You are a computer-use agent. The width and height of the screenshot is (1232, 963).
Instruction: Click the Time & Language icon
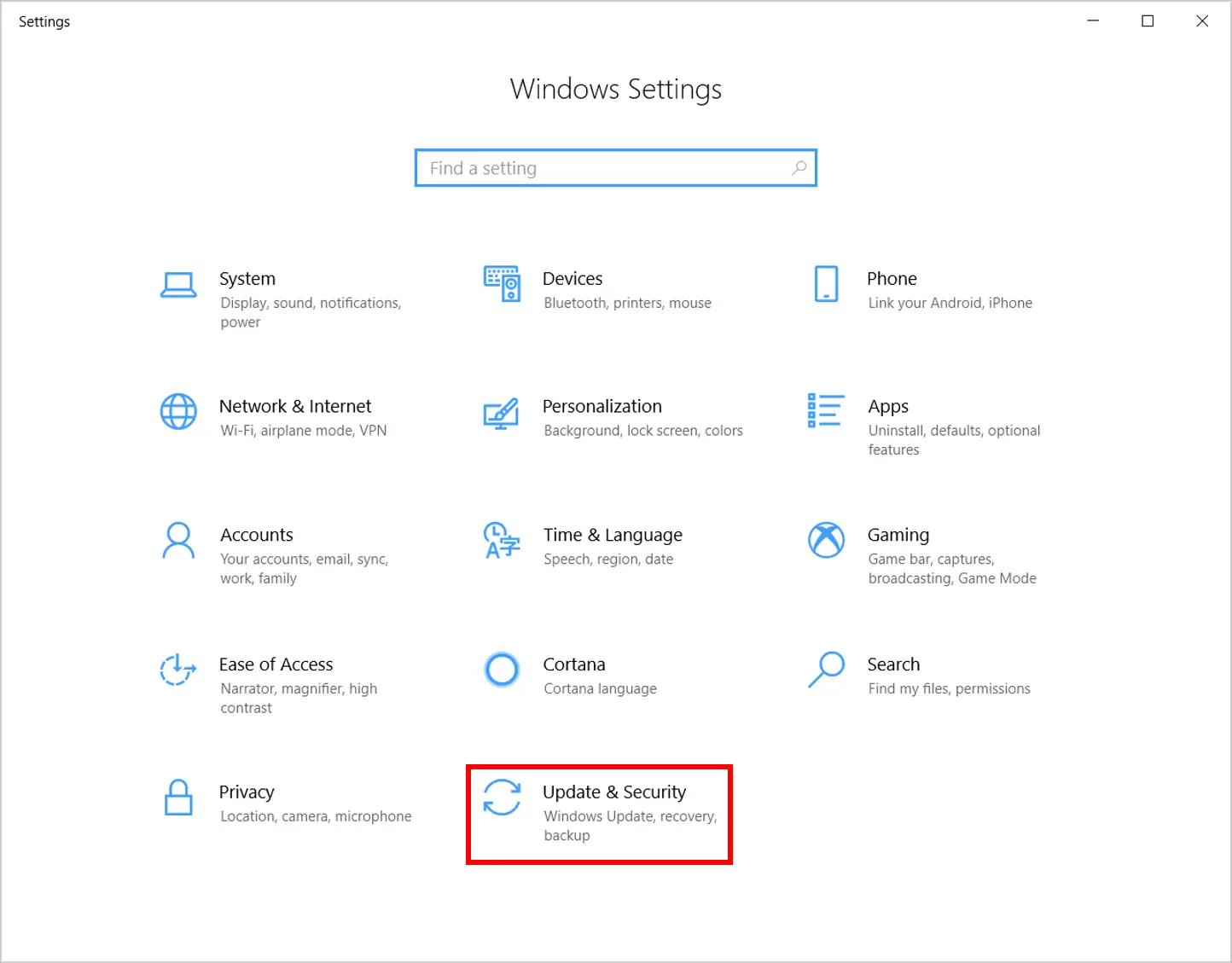pos(502,541)
